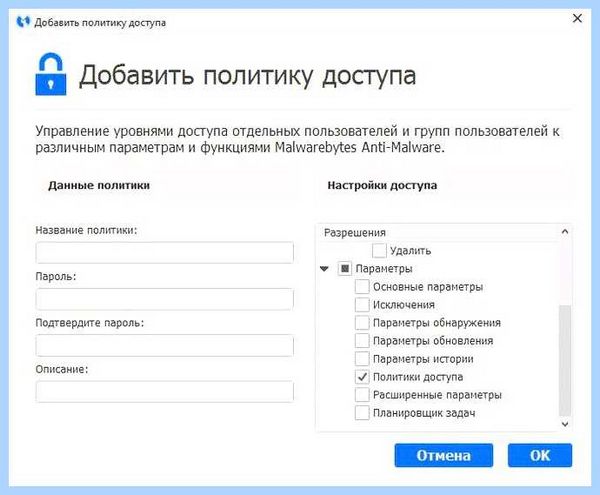Toggle the Параметры parent checkbox
600x495 pixels.
click(x=344, y=269)
